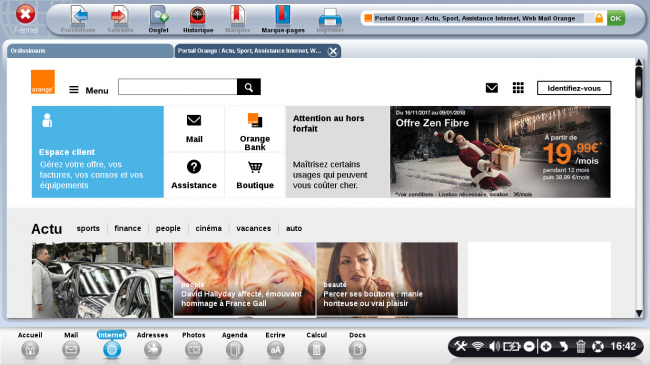The image size is (650, 365).
Task: Open David Hallyday article
Action: pyautogui.click(x=245, y=279)
